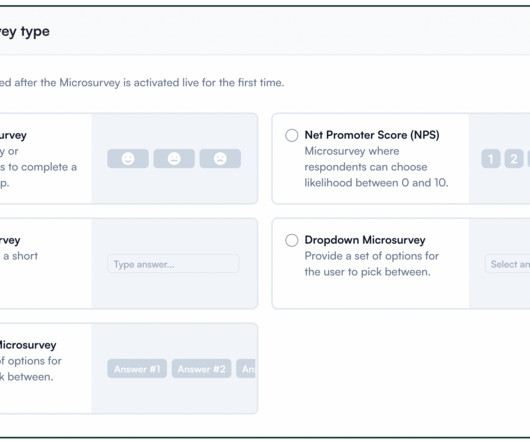Click the sad frowning face button
530x442 pixels.
(x=220, y=158)
